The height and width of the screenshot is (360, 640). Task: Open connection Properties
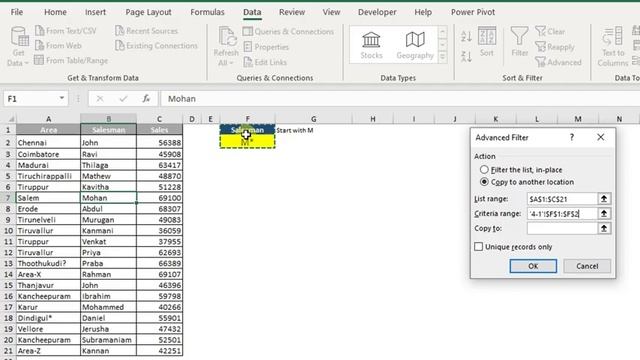point(266,47)
